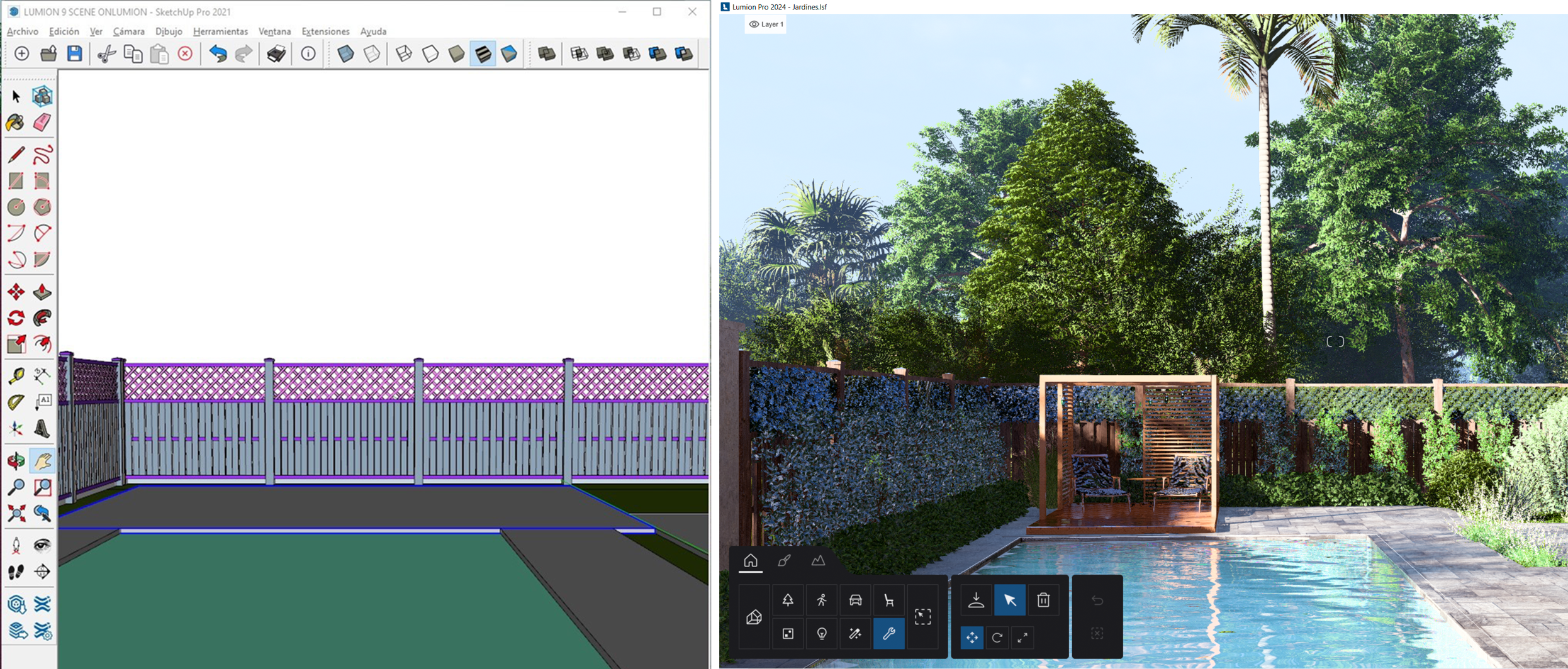Expand the Ventana menu
The height and width of the screenshot is (669, 1568).
click(275, 31)
